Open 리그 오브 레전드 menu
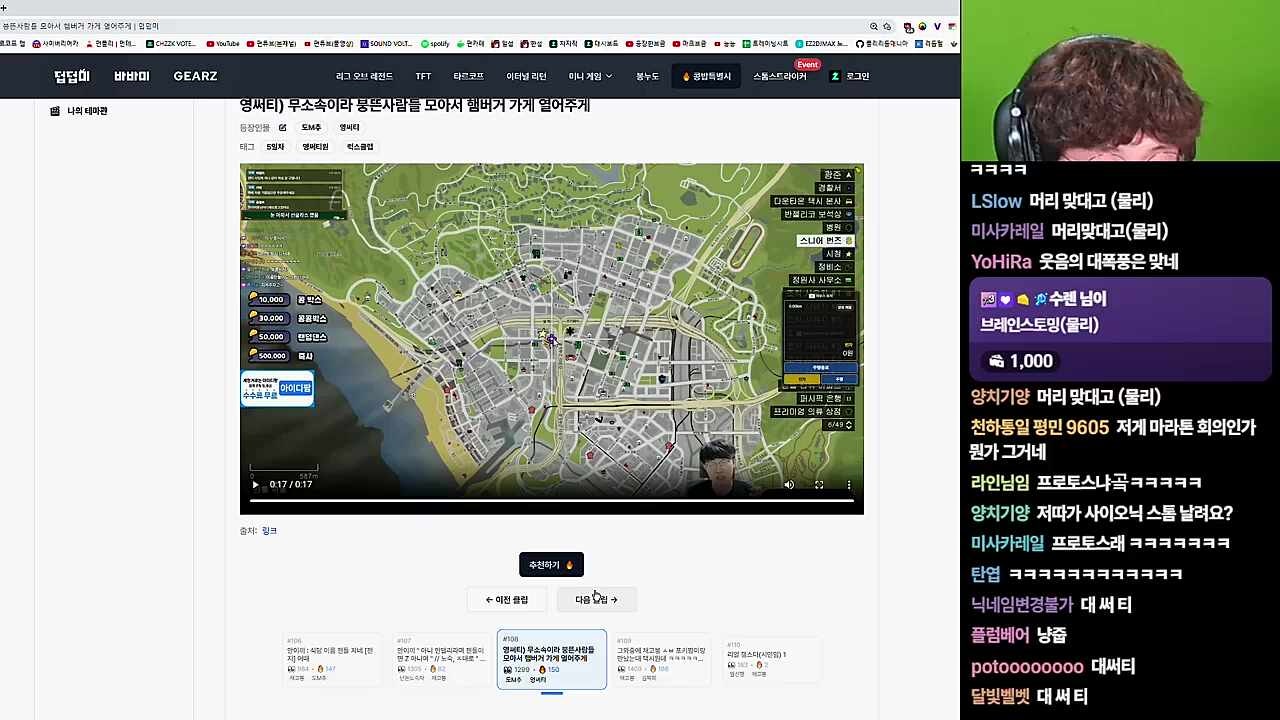The height and width of the screenshot is (720, 1280). point(364,76)
